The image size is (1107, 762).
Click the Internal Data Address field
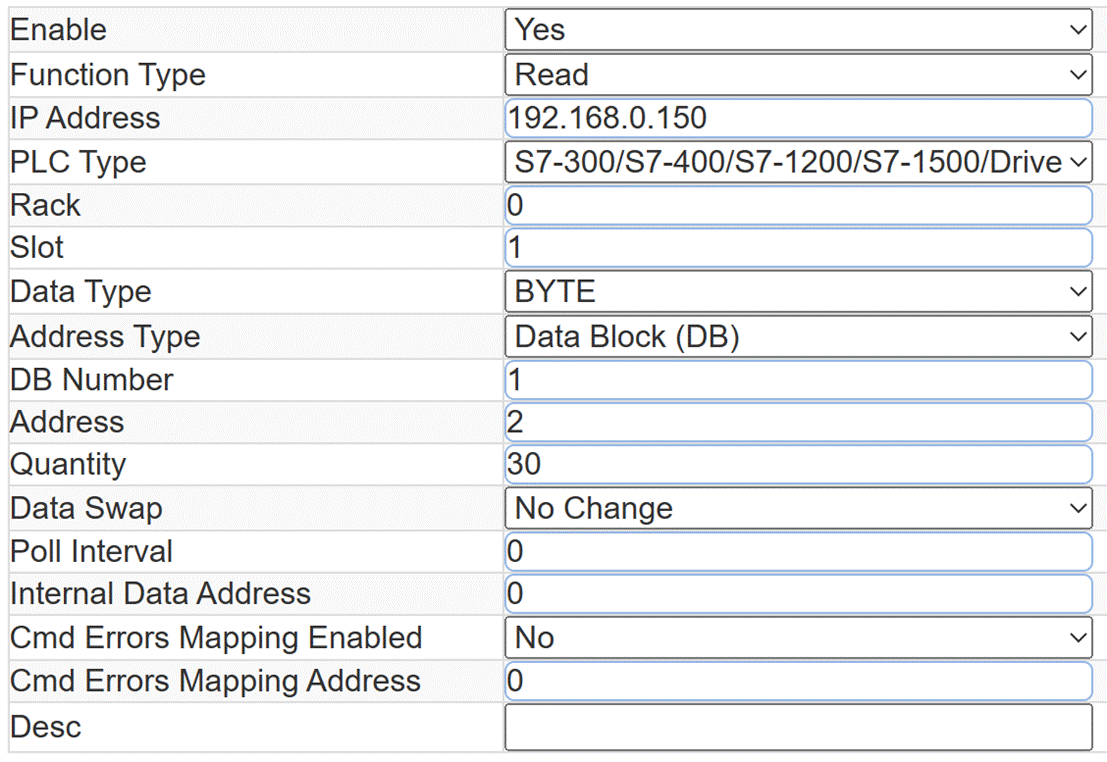[x=798, y=594]
